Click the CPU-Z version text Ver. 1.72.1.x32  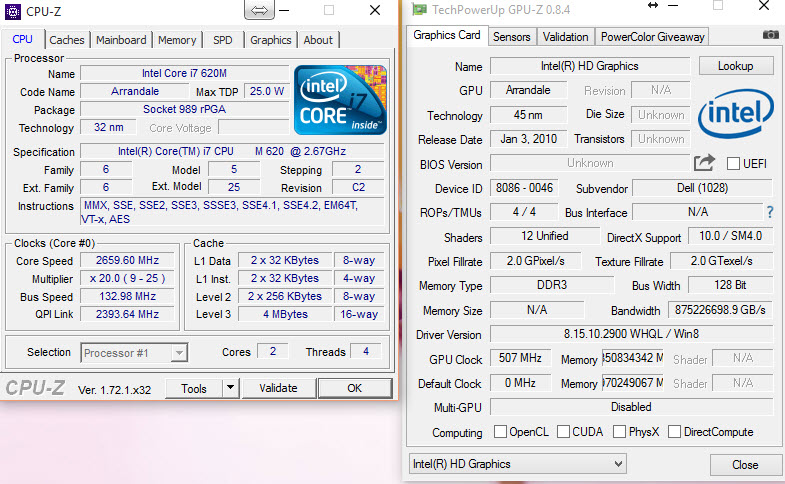click(x=114, y=390)
